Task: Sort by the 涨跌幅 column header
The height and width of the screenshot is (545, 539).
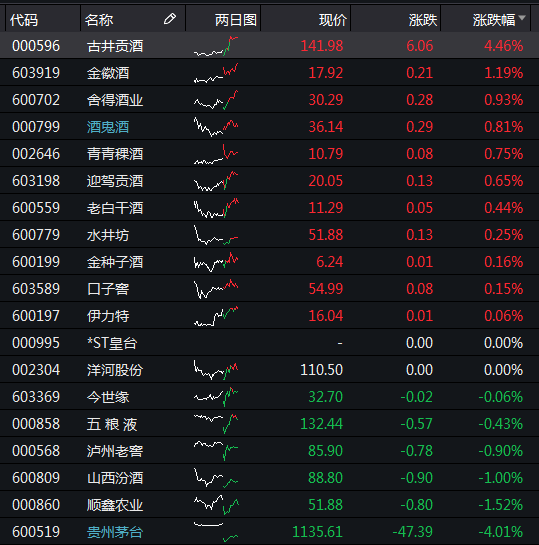Action: pos(494,20)
